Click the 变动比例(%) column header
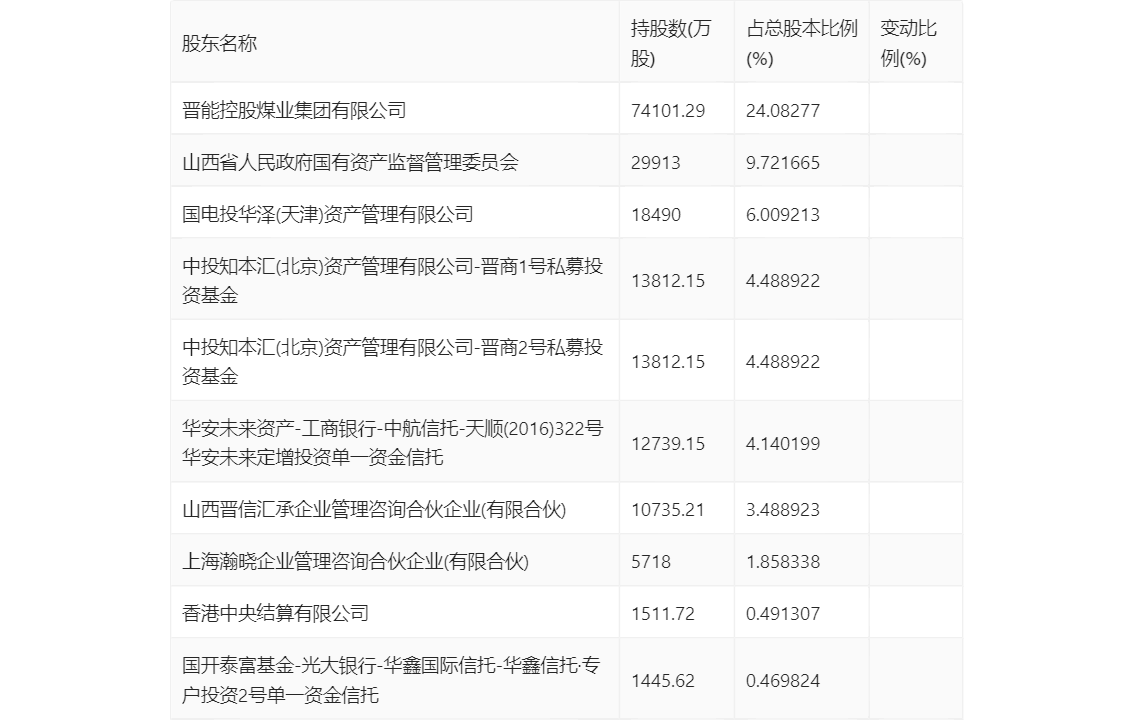 coord(908,43)
